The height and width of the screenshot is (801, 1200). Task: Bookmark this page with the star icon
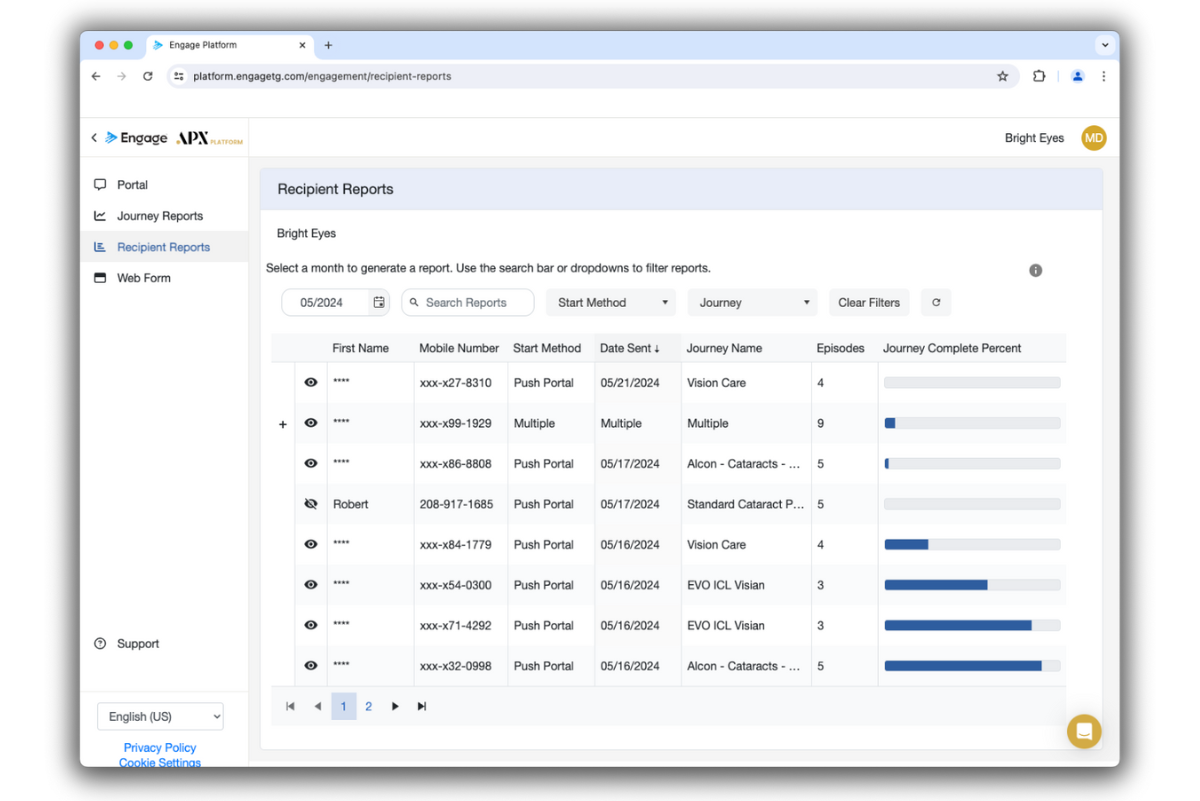(1002, 76)
